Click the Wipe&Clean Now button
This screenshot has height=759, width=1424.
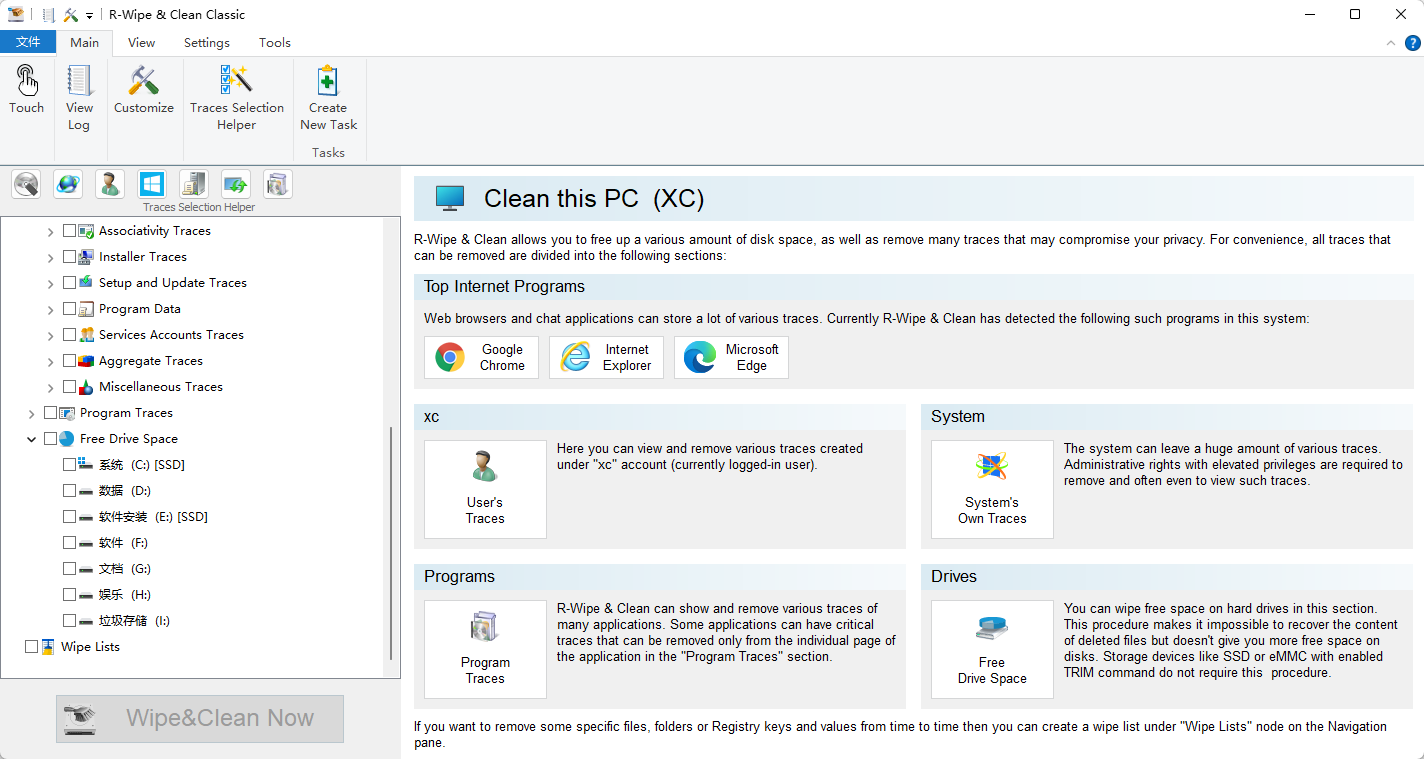pyautogui.click(x=200, y=718)
